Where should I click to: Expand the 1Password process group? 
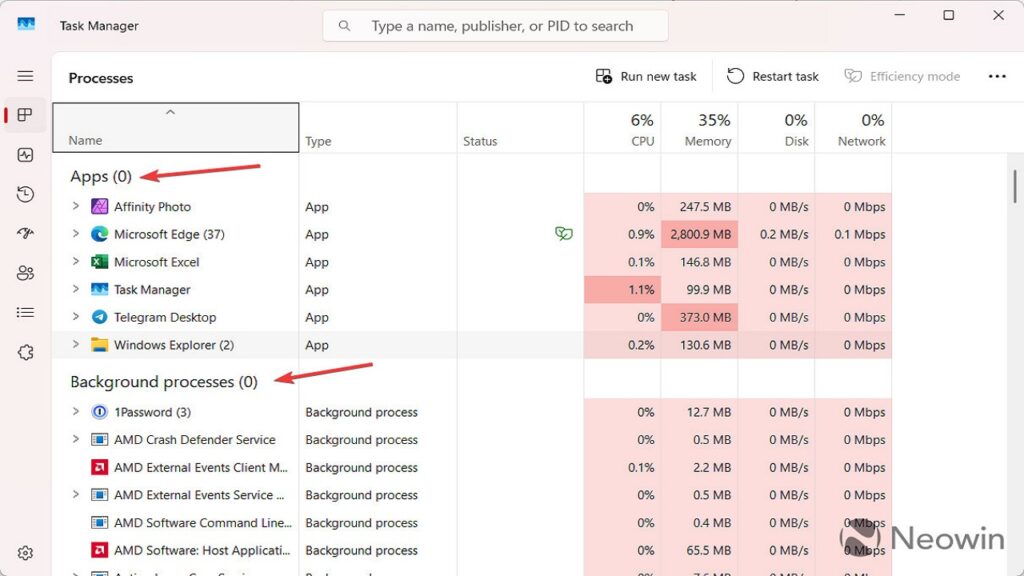76,412
